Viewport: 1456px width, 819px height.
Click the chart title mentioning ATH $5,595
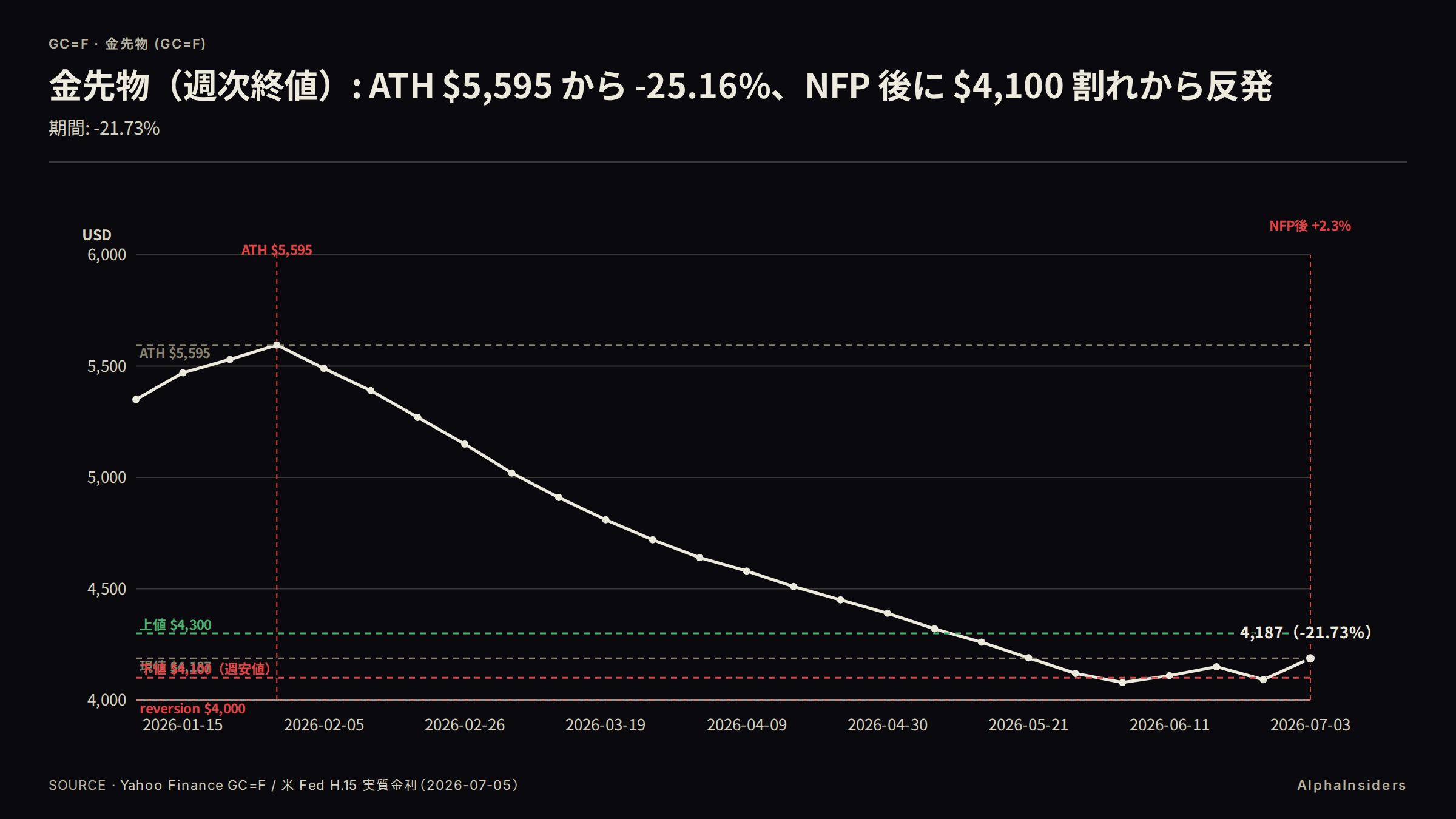(660, 86)
